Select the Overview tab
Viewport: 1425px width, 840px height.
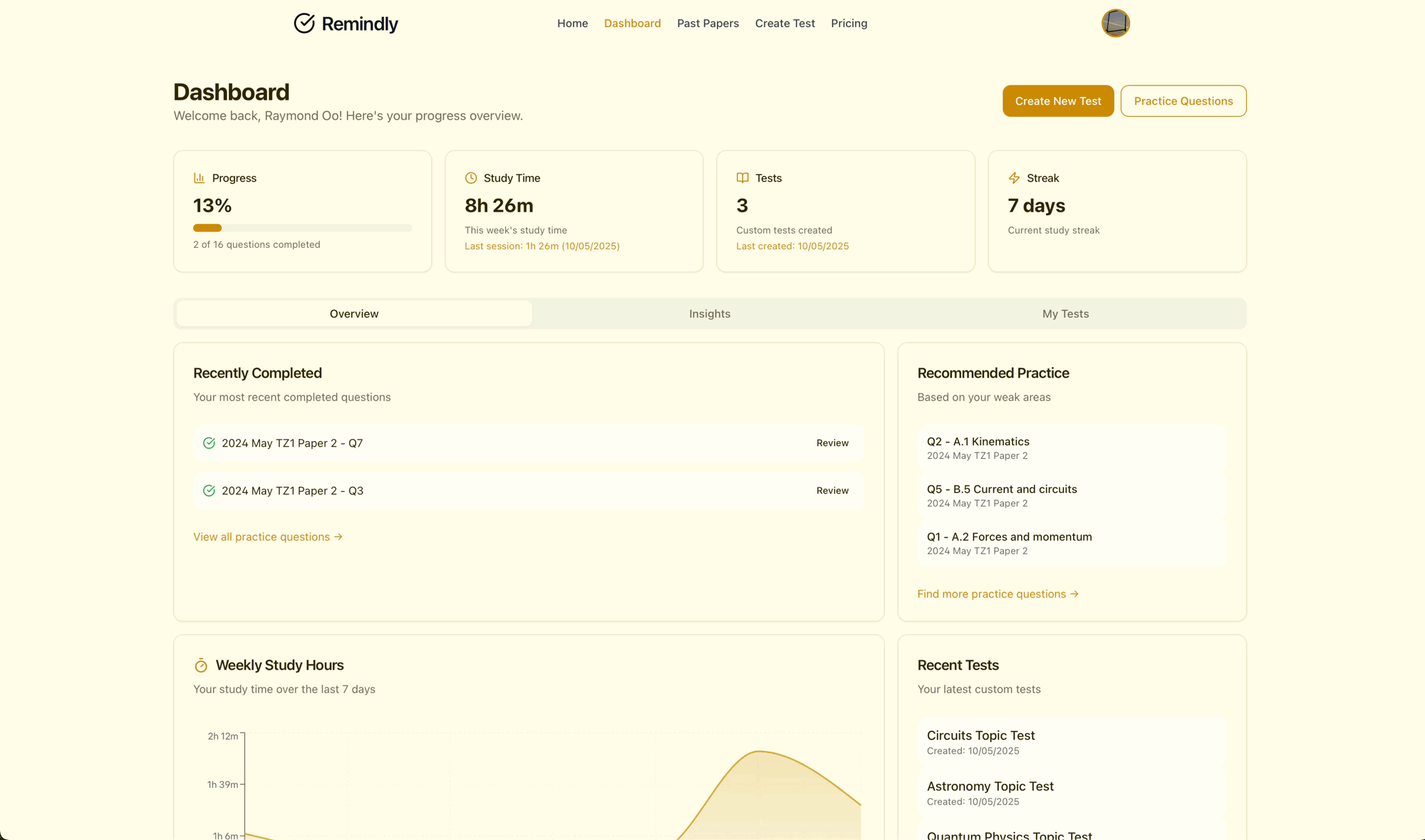click(x=354, y=313)
